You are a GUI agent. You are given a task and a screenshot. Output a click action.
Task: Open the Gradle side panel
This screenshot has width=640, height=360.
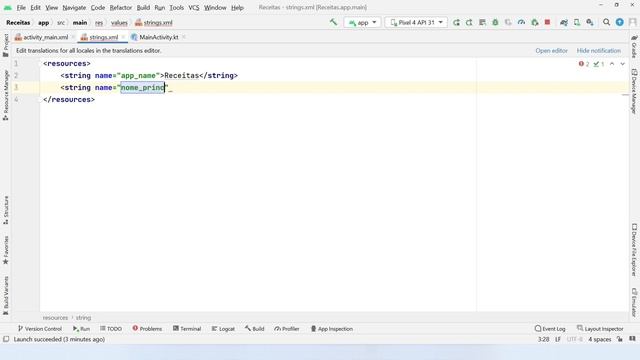click(634, 47)
